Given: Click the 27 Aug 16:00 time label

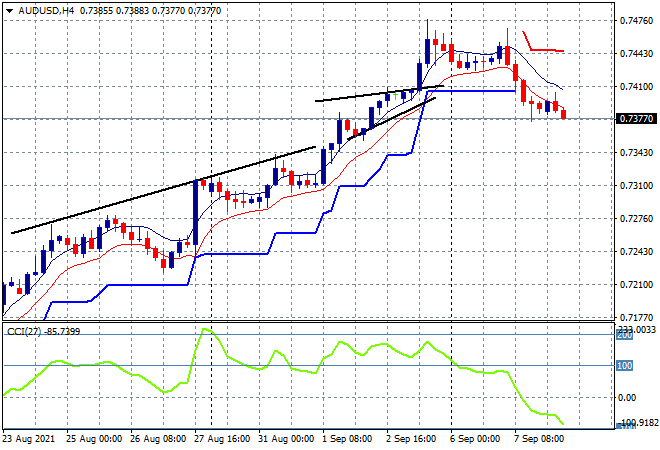Looking at the screenshot, I should click(x=222, y=439).
